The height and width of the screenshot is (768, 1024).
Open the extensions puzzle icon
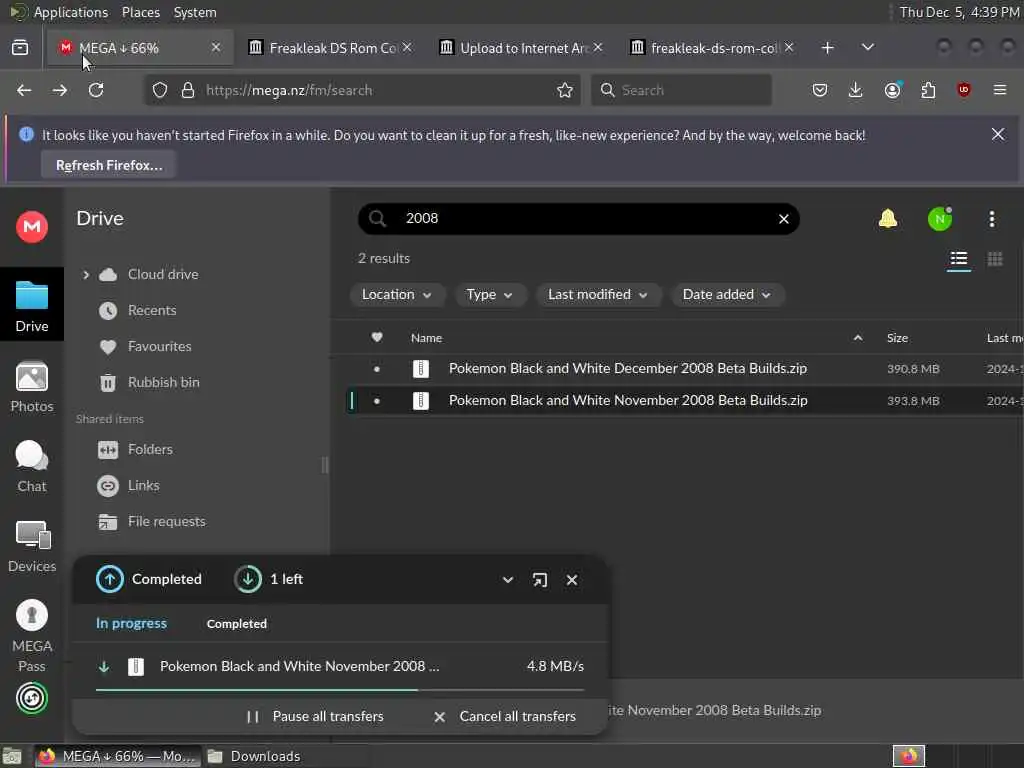(928, 90)
